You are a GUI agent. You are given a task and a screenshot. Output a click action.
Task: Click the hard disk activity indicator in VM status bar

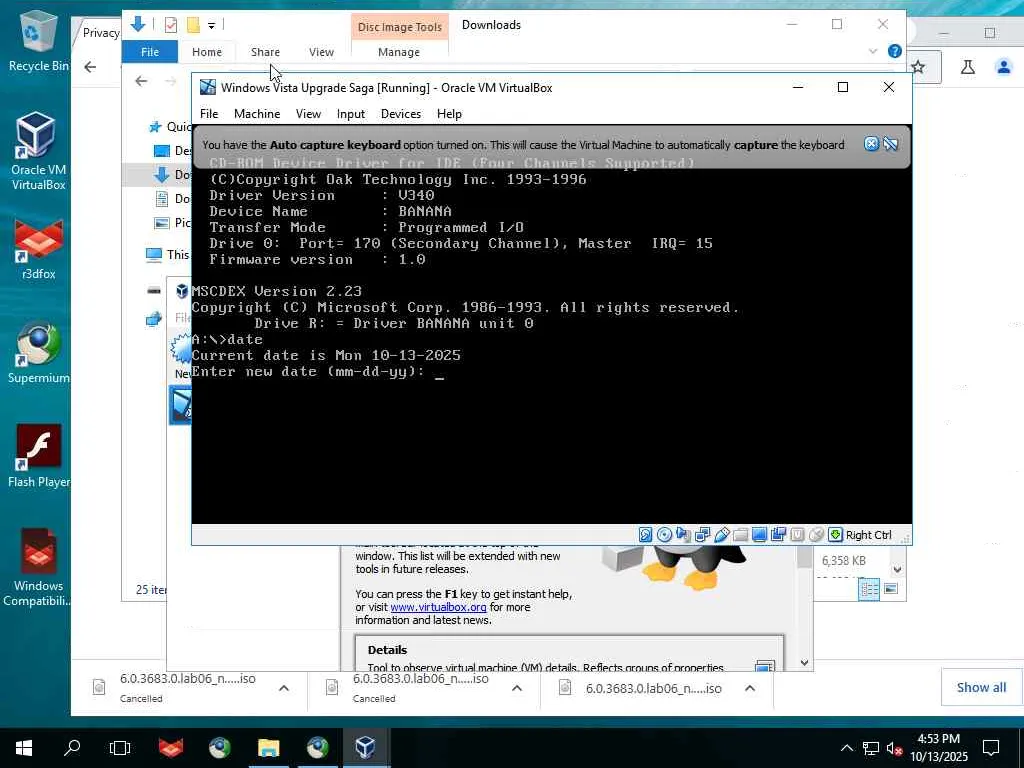[645, 535]
